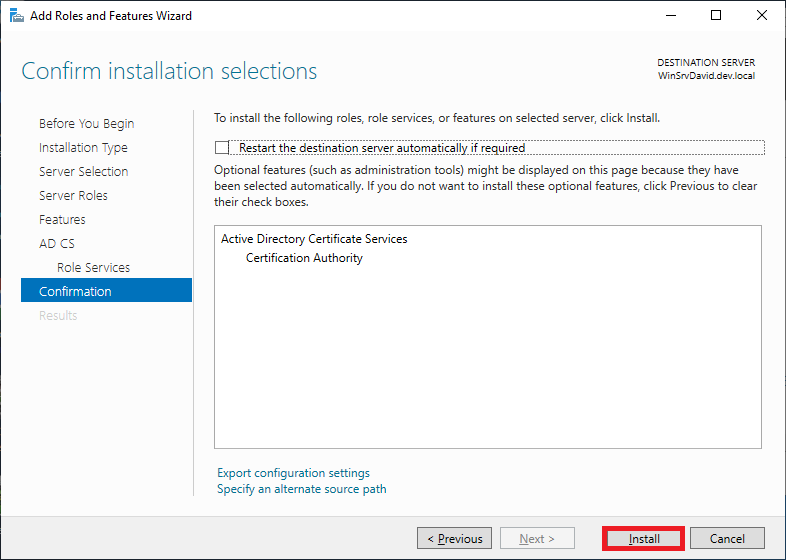Image resolution: width=786 pixels, height=560 pixels.
Task: Go back with the Previous button
Action: 454,539
